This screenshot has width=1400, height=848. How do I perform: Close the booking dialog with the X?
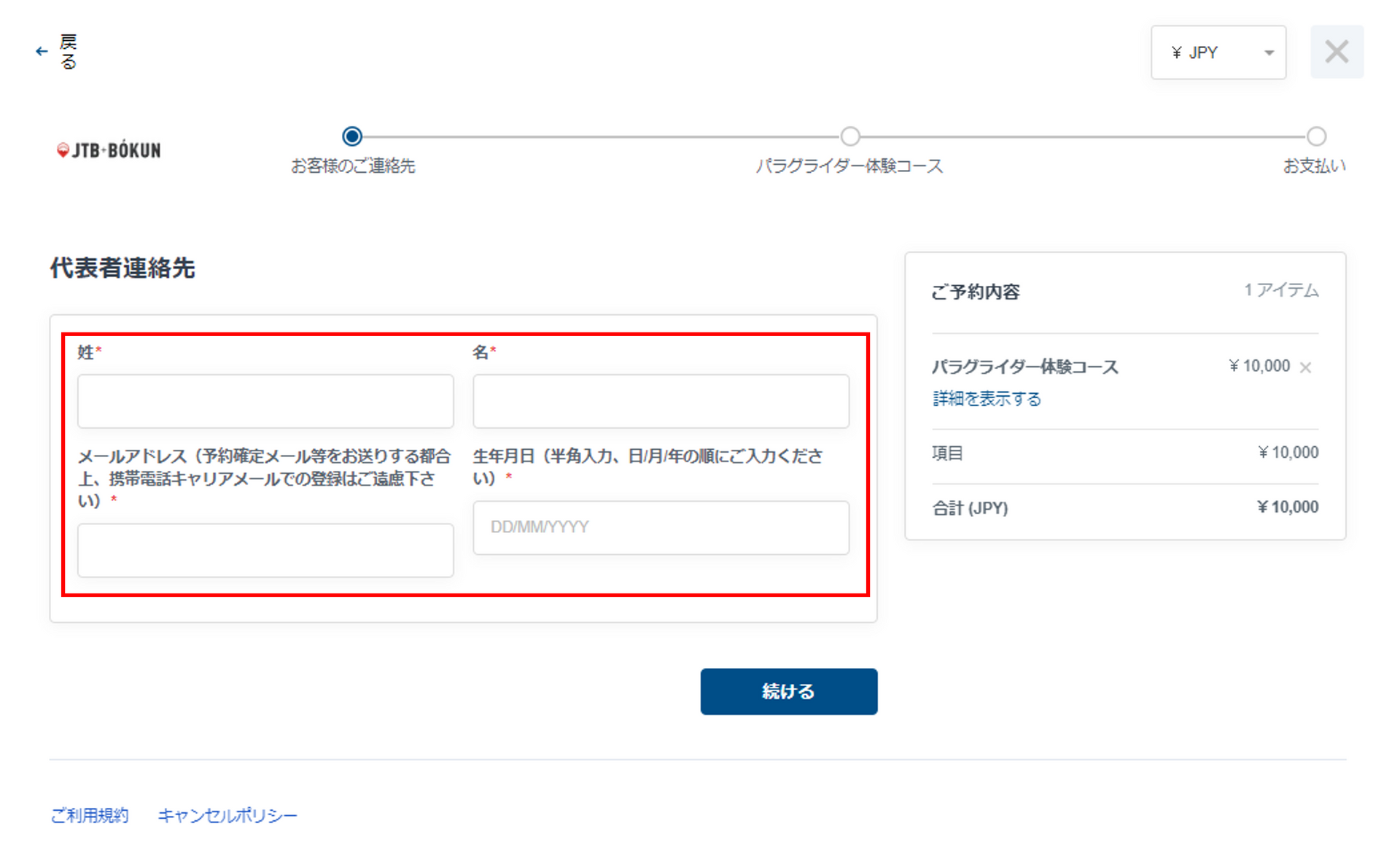pos(1336,52)
